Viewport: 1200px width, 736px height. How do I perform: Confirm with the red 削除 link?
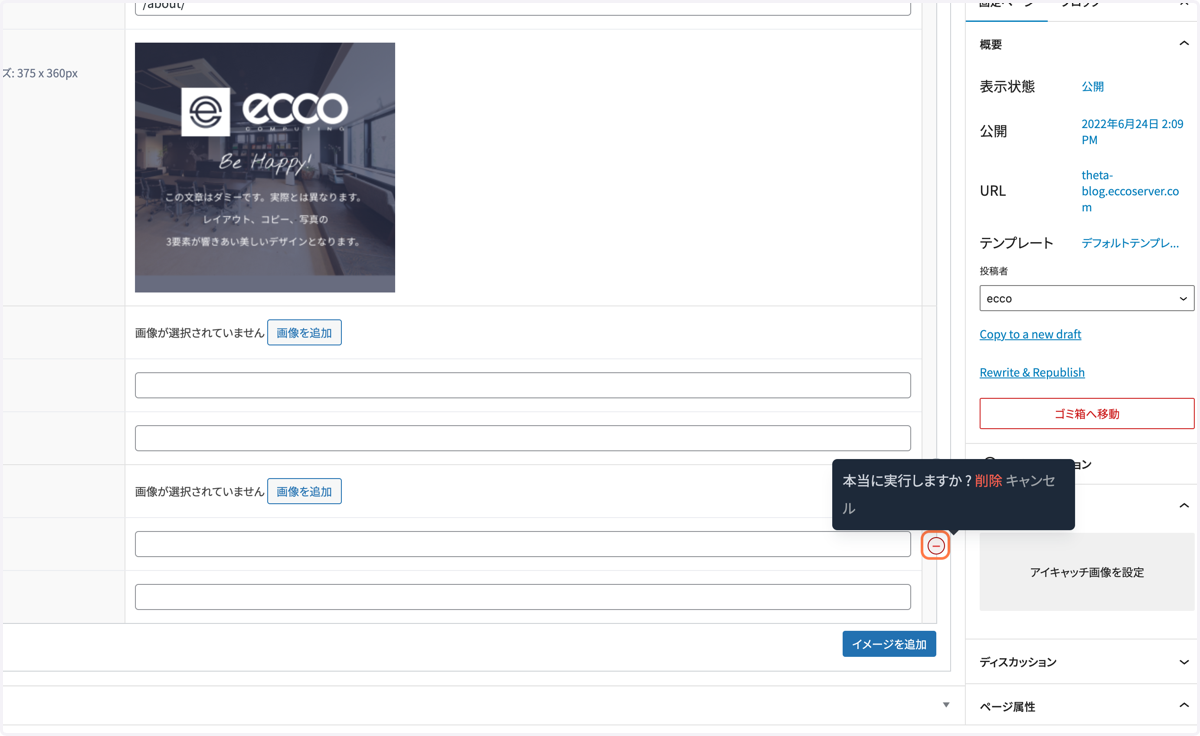pos(988,481)
